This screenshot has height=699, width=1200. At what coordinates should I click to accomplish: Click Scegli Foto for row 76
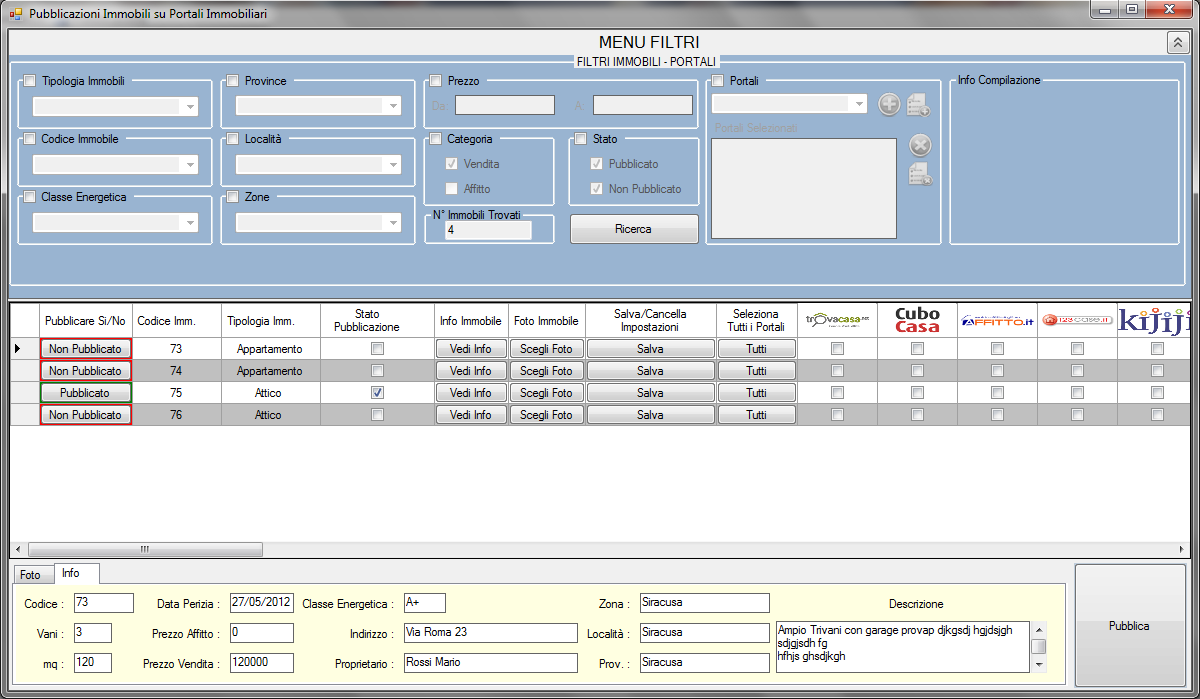546,415
